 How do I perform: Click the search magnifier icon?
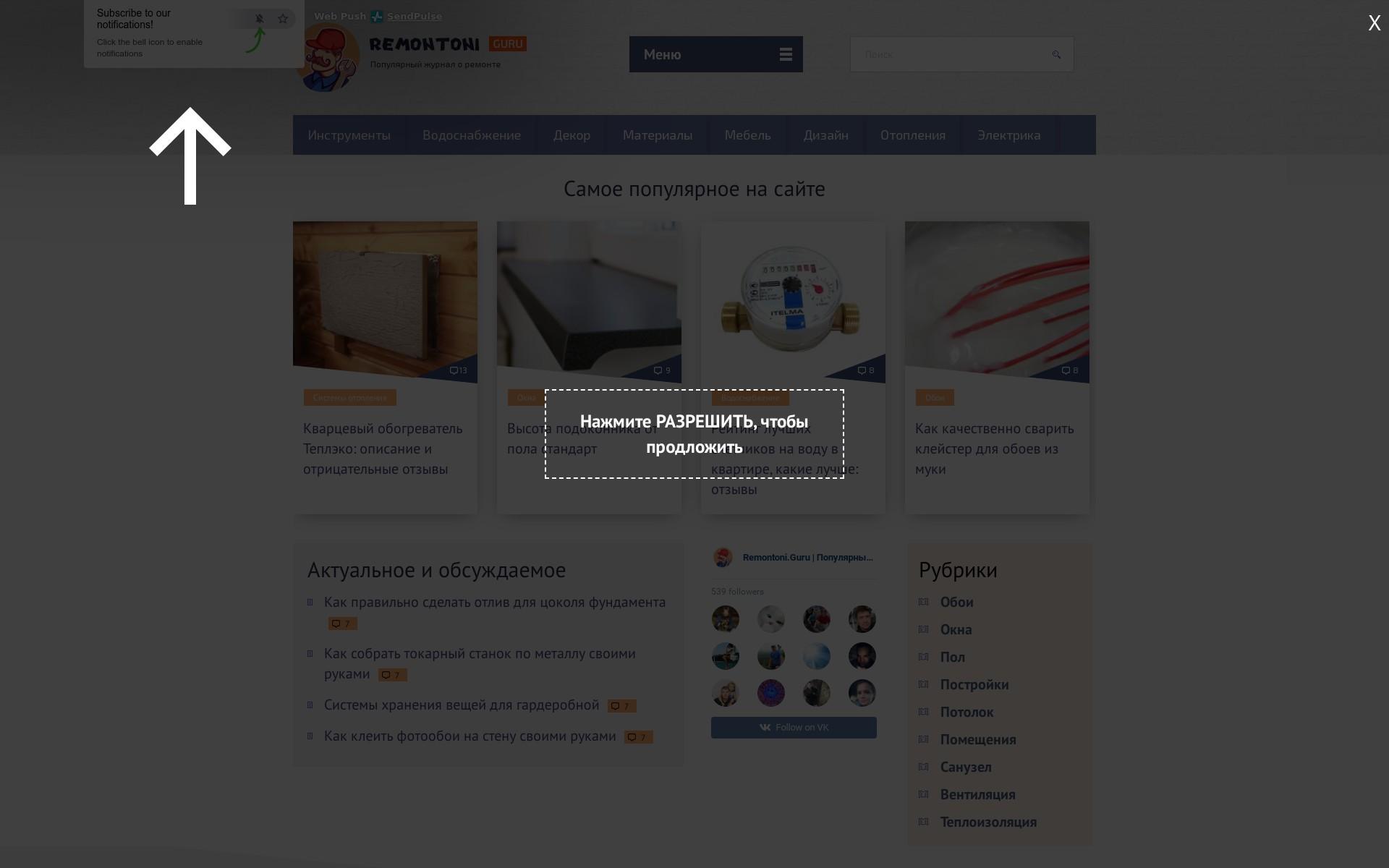(x=1056, y=54)
